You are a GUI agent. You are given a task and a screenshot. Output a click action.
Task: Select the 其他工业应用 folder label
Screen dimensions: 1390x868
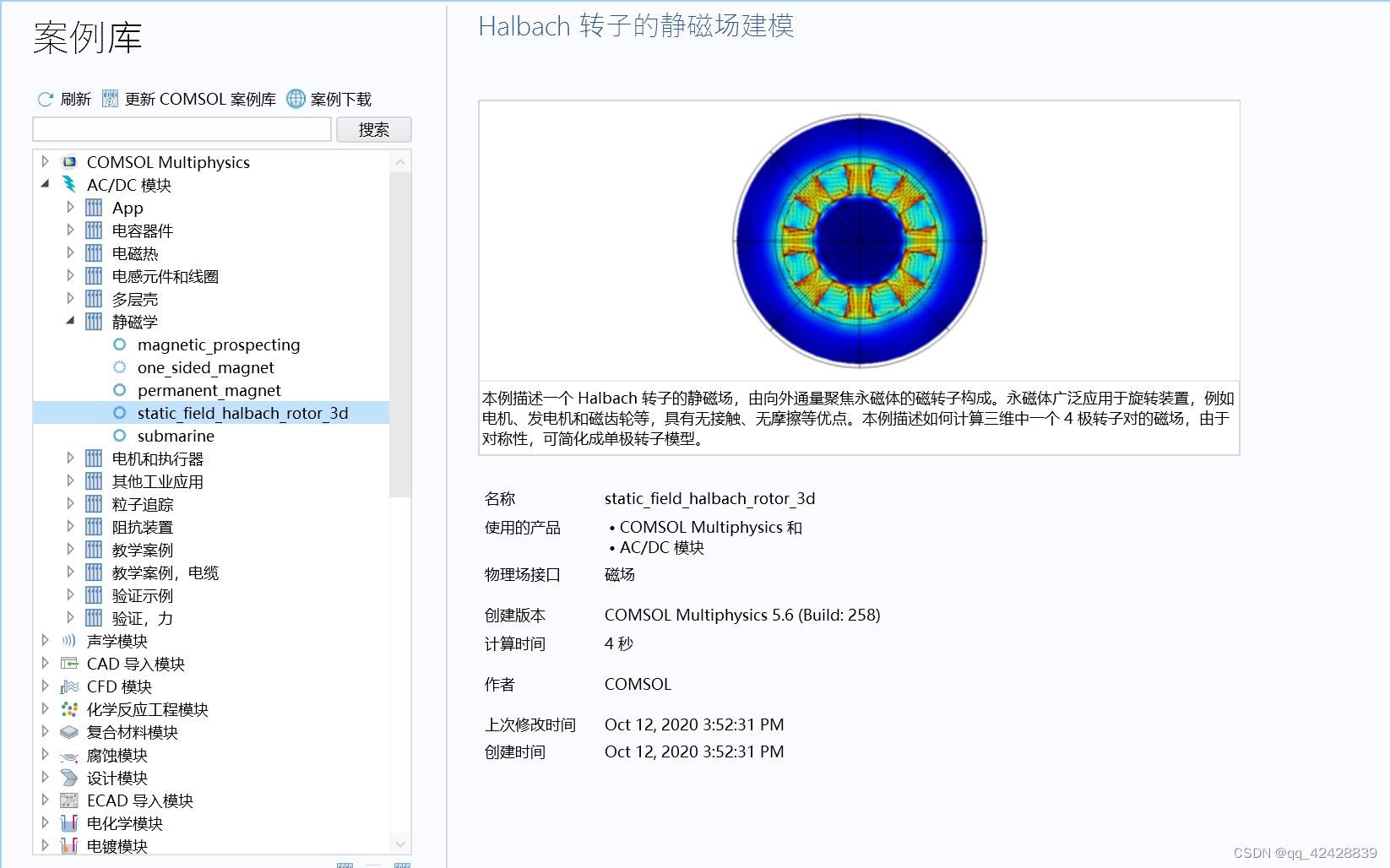[x=158, y=481]
